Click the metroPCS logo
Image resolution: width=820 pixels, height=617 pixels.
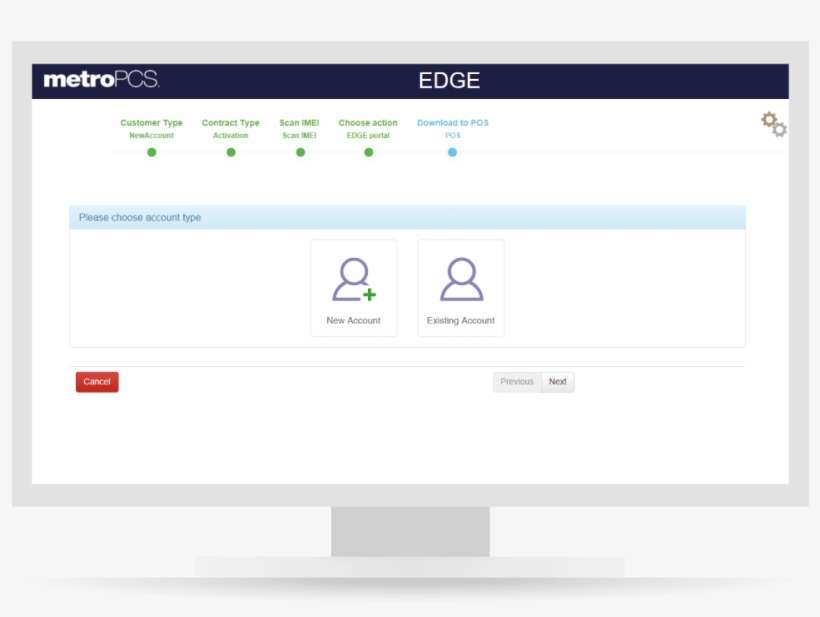tap(101, 81)
